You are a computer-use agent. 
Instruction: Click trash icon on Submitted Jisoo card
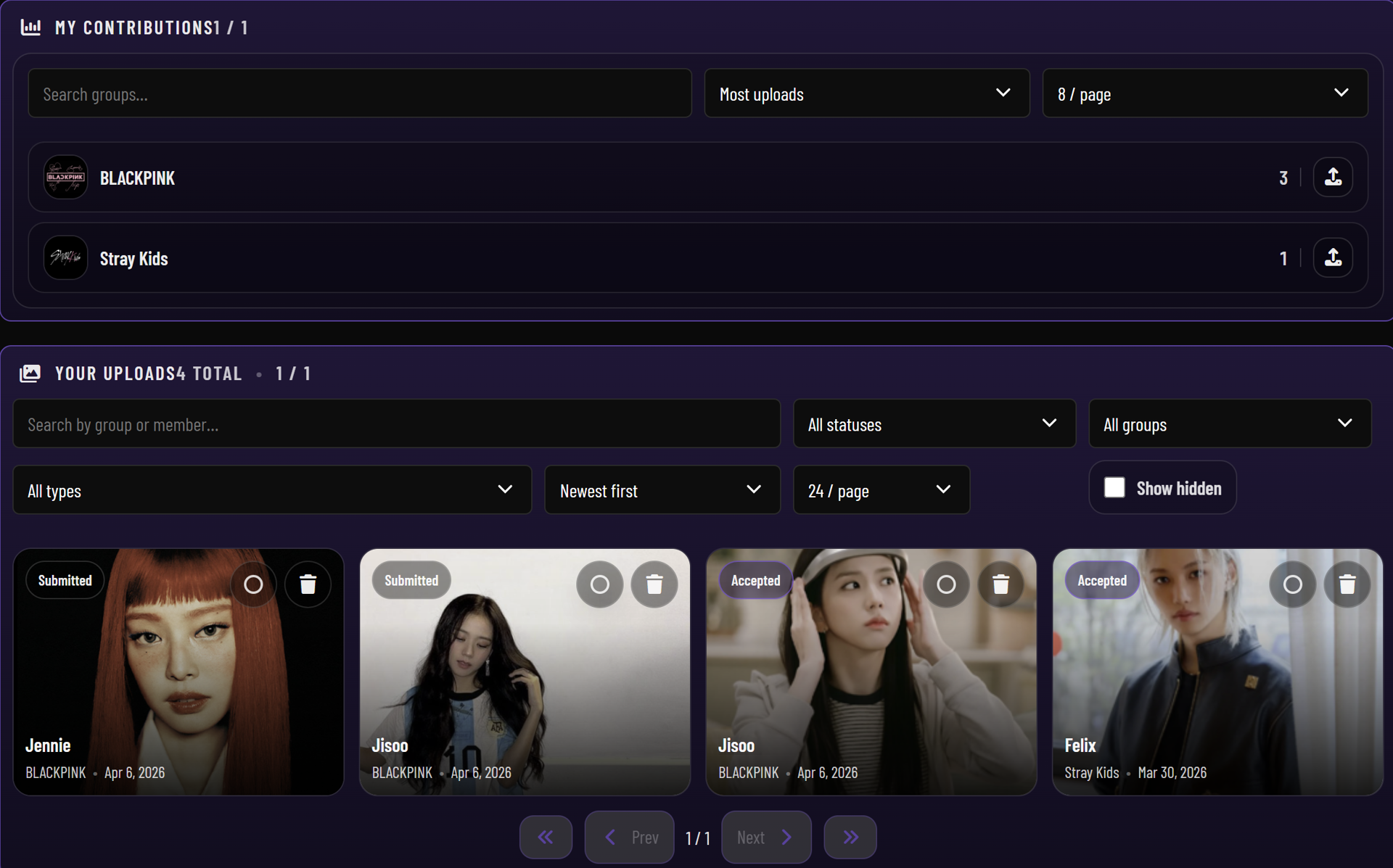(x=654, y=584)
